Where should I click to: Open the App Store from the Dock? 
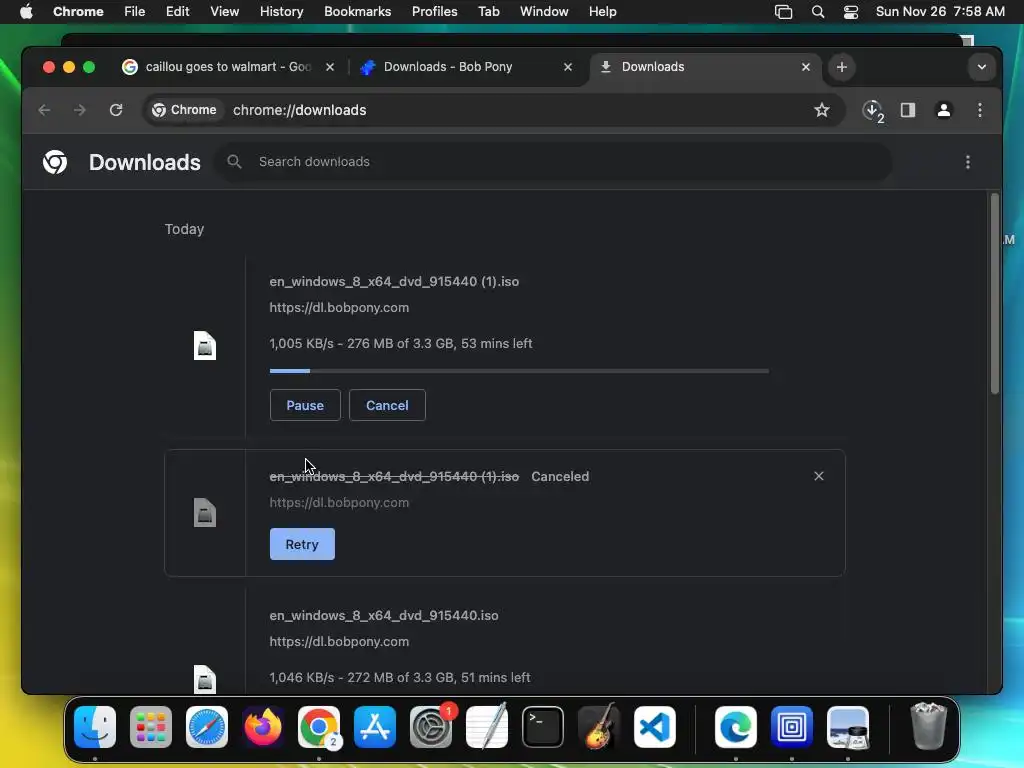(x=375, y=727)
